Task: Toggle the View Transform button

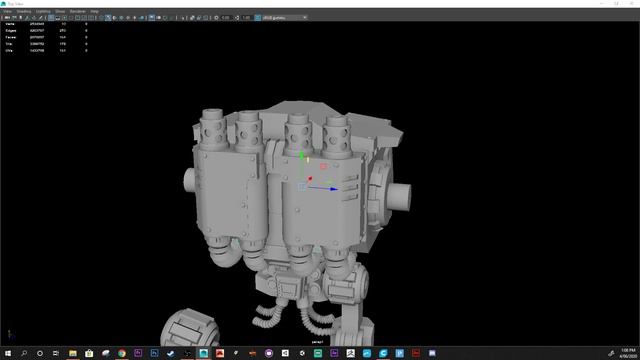Action: [x=258, y=18]
